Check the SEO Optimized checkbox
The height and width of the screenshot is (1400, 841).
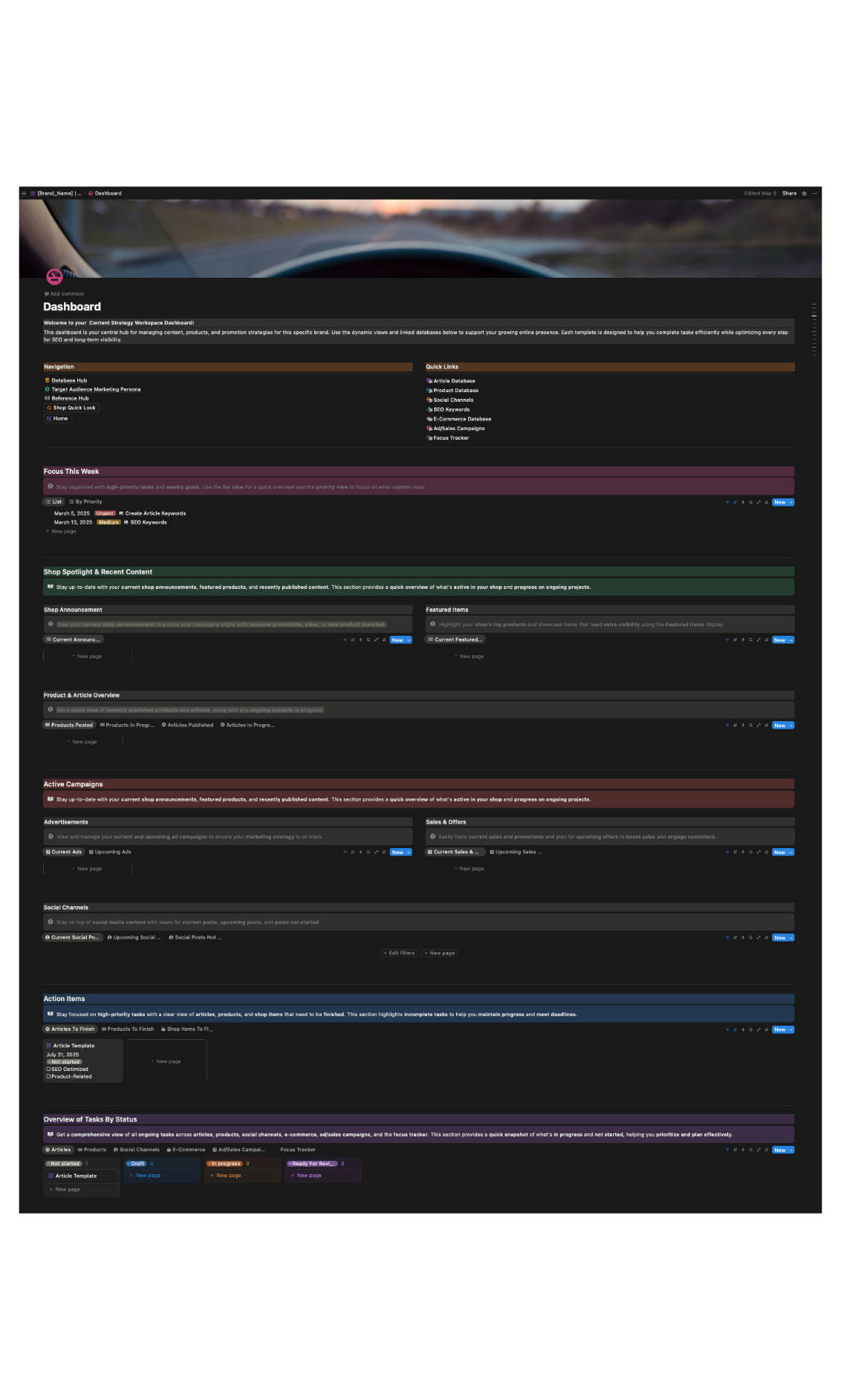pos(49,1069)
